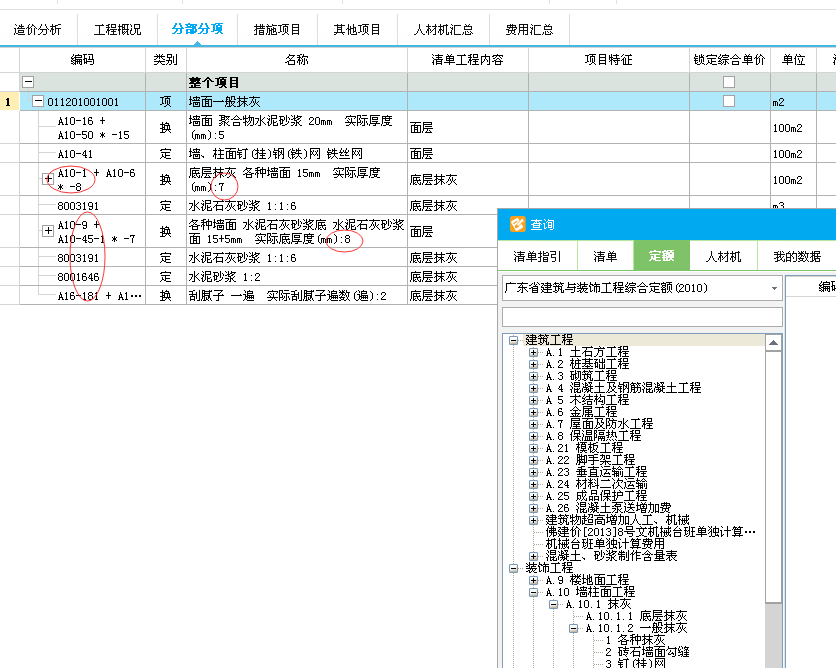Image resolution: width=836 pixels, height=668 pixels.
Task: Select 机械台班单独计算费用 tree item
Action: [605, 544]
